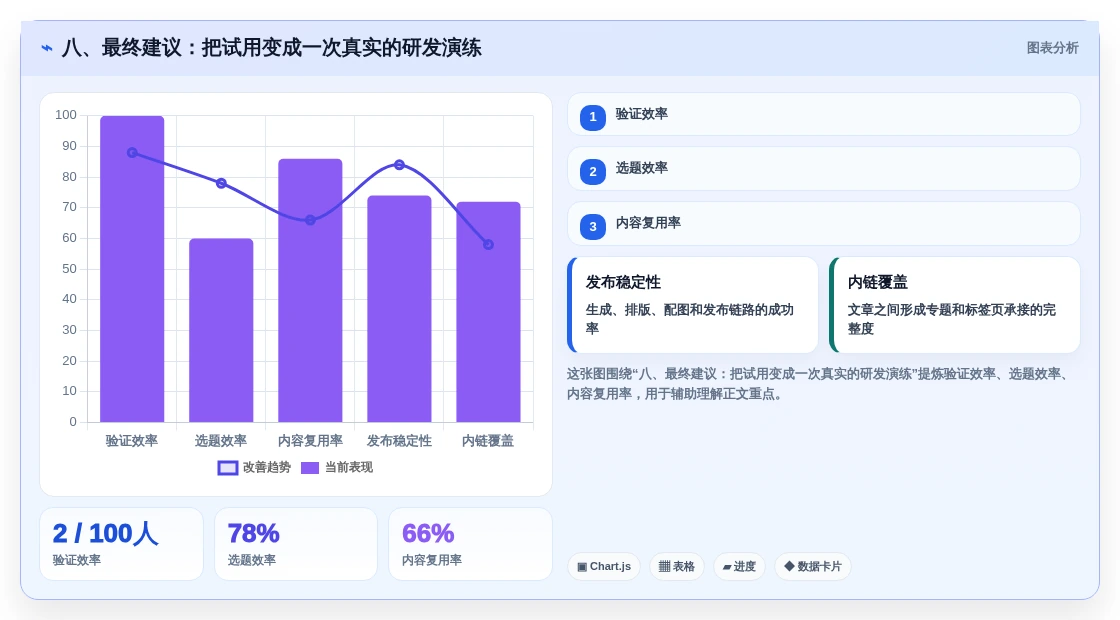Click the trend line point above 选题效率
The height and width of the screenshot is (620, 1120).
(x=221, y=184)
